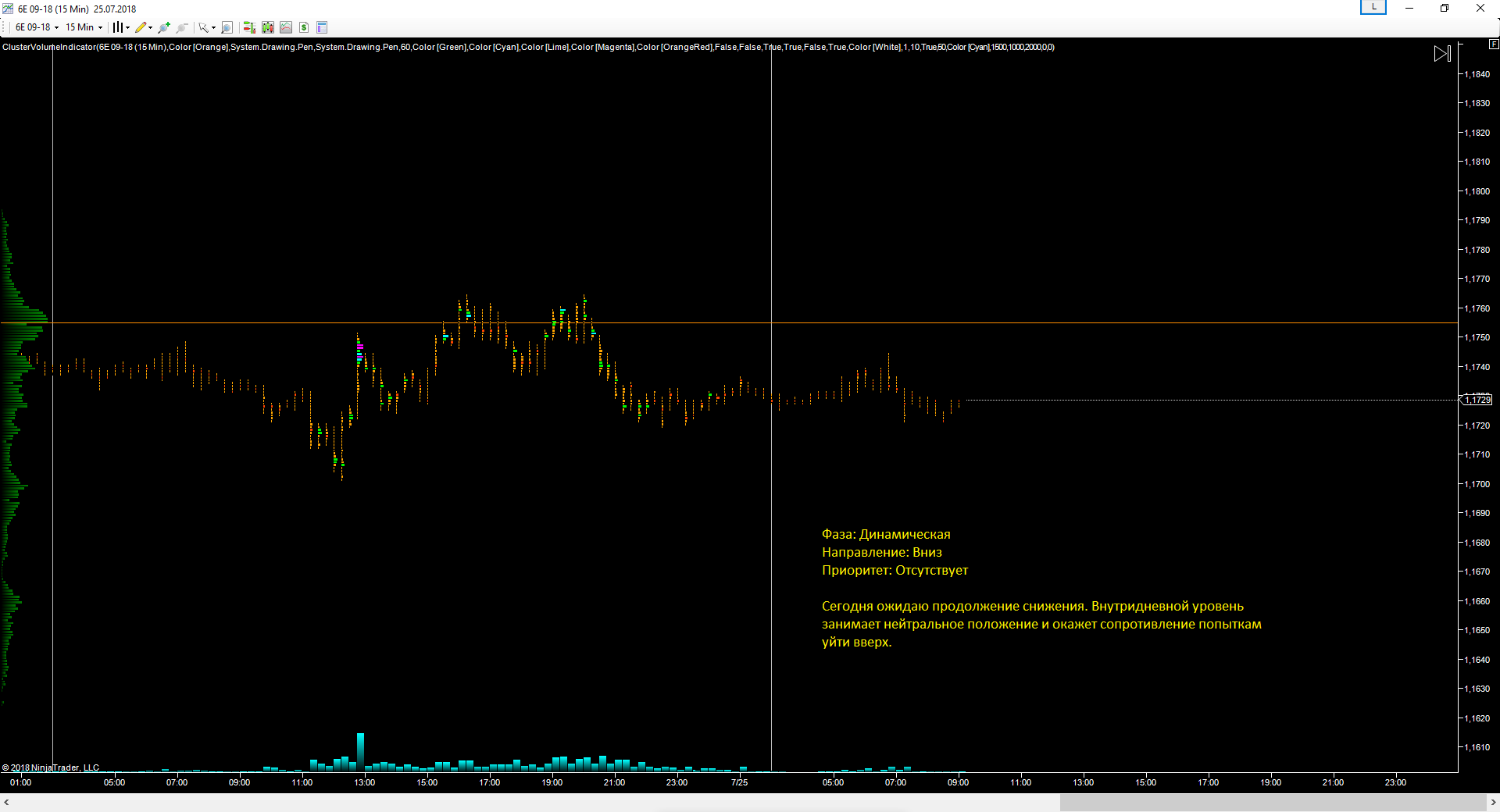Click the scroll-to-latest-bar arrow icon
Image resolution: width=1500 pixels, height=812 pixels.
pyautogui.click(x=1442, y=53)
